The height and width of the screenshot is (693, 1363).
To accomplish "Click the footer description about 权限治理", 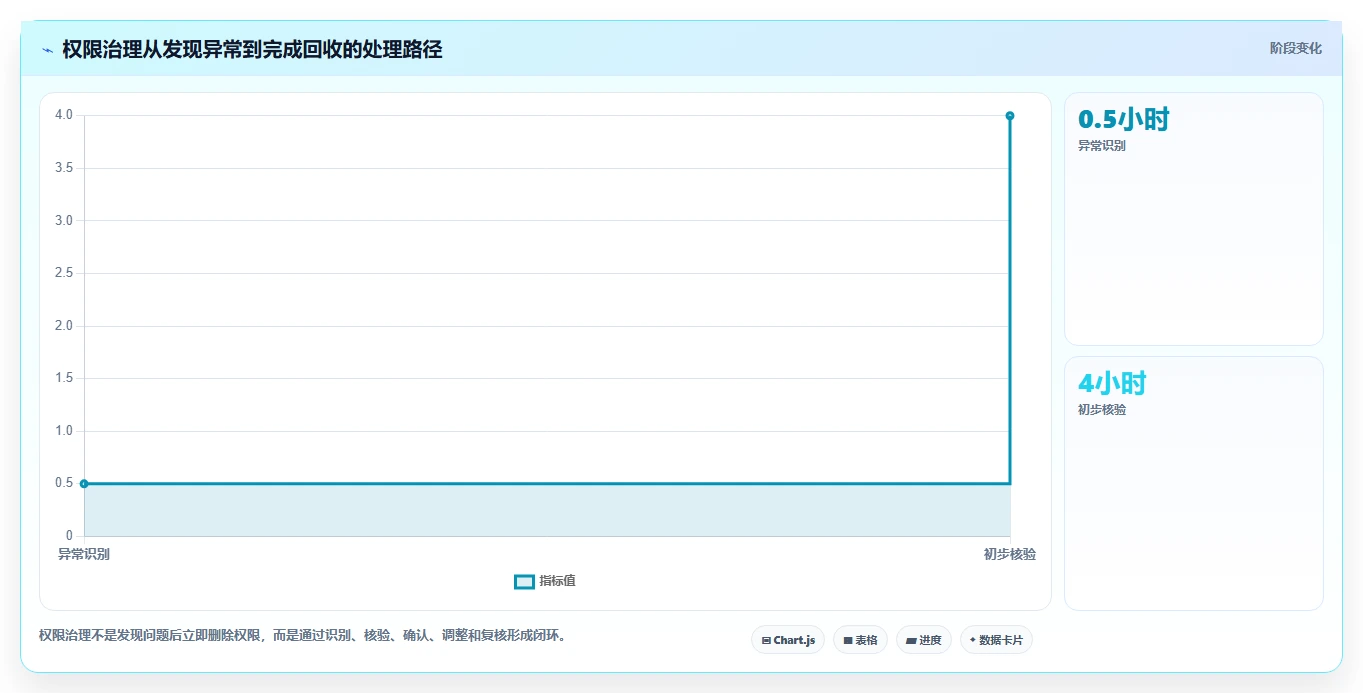I will (x=303, y=636).
